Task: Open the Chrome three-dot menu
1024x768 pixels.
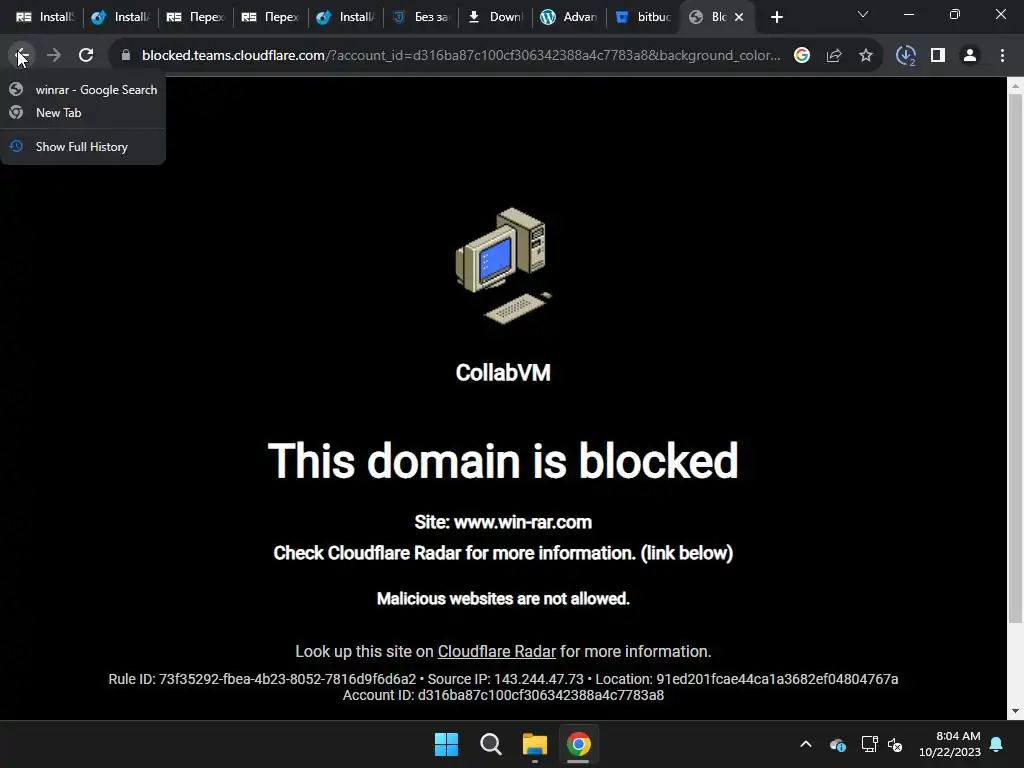Action: [x=1002, y=56]
